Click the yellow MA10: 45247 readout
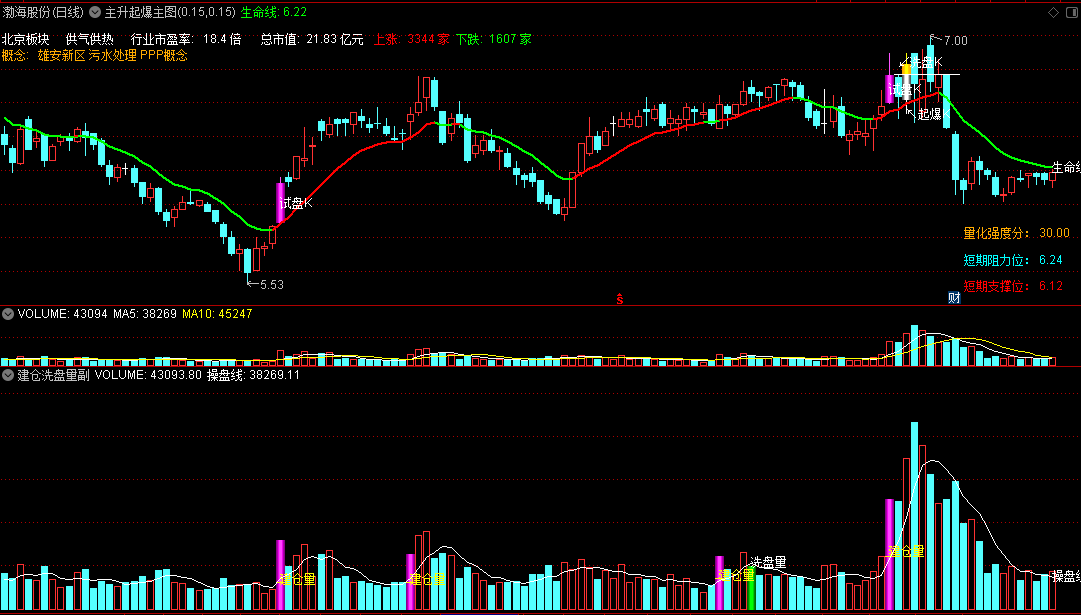 [217, 314]
